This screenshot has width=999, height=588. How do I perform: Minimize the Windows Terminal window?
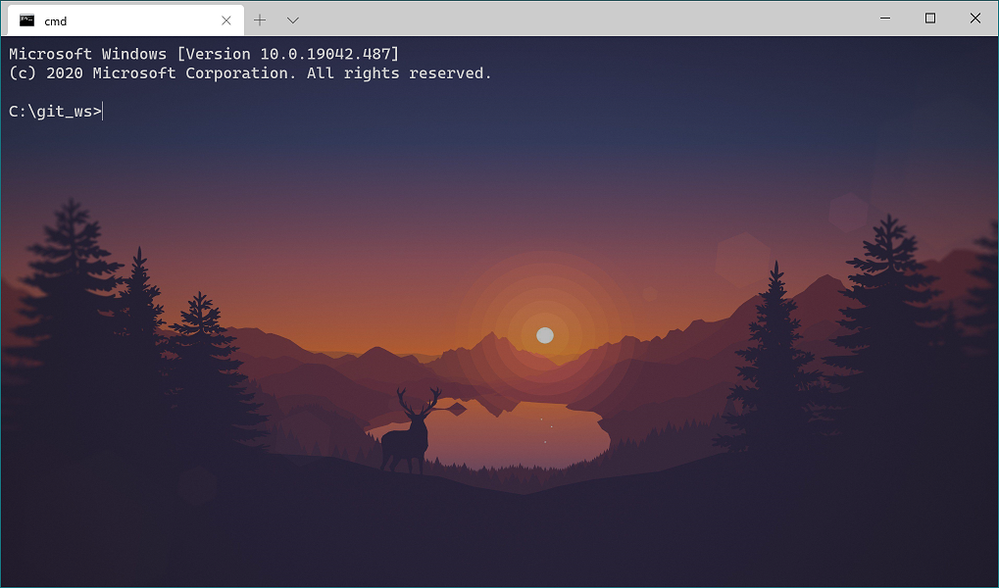pos(885,18)
